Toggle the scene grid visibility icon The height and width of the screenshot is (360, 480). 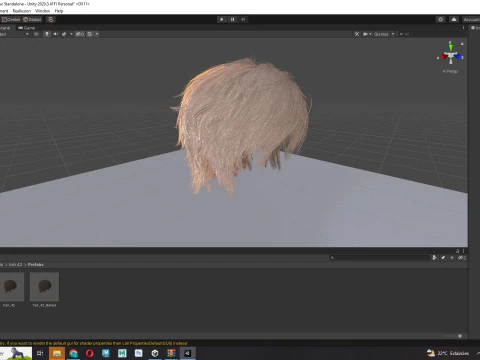click(x=89, y=34)
